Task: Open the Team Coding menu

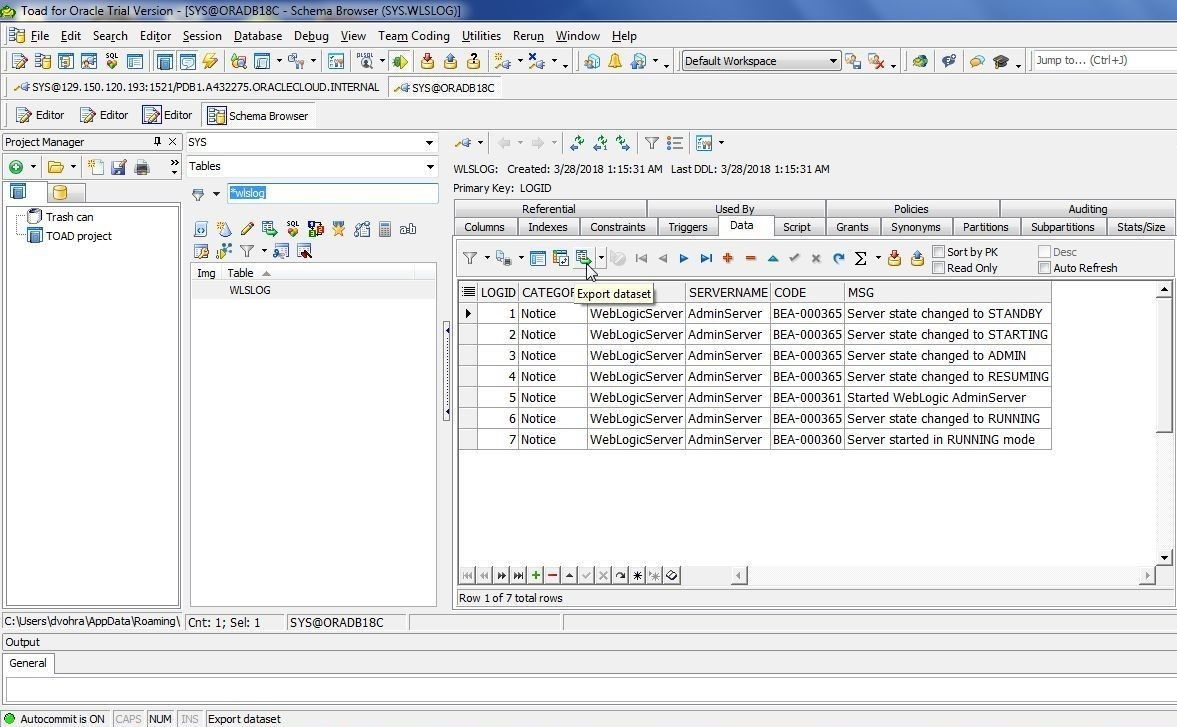Action: click(414, 35)
